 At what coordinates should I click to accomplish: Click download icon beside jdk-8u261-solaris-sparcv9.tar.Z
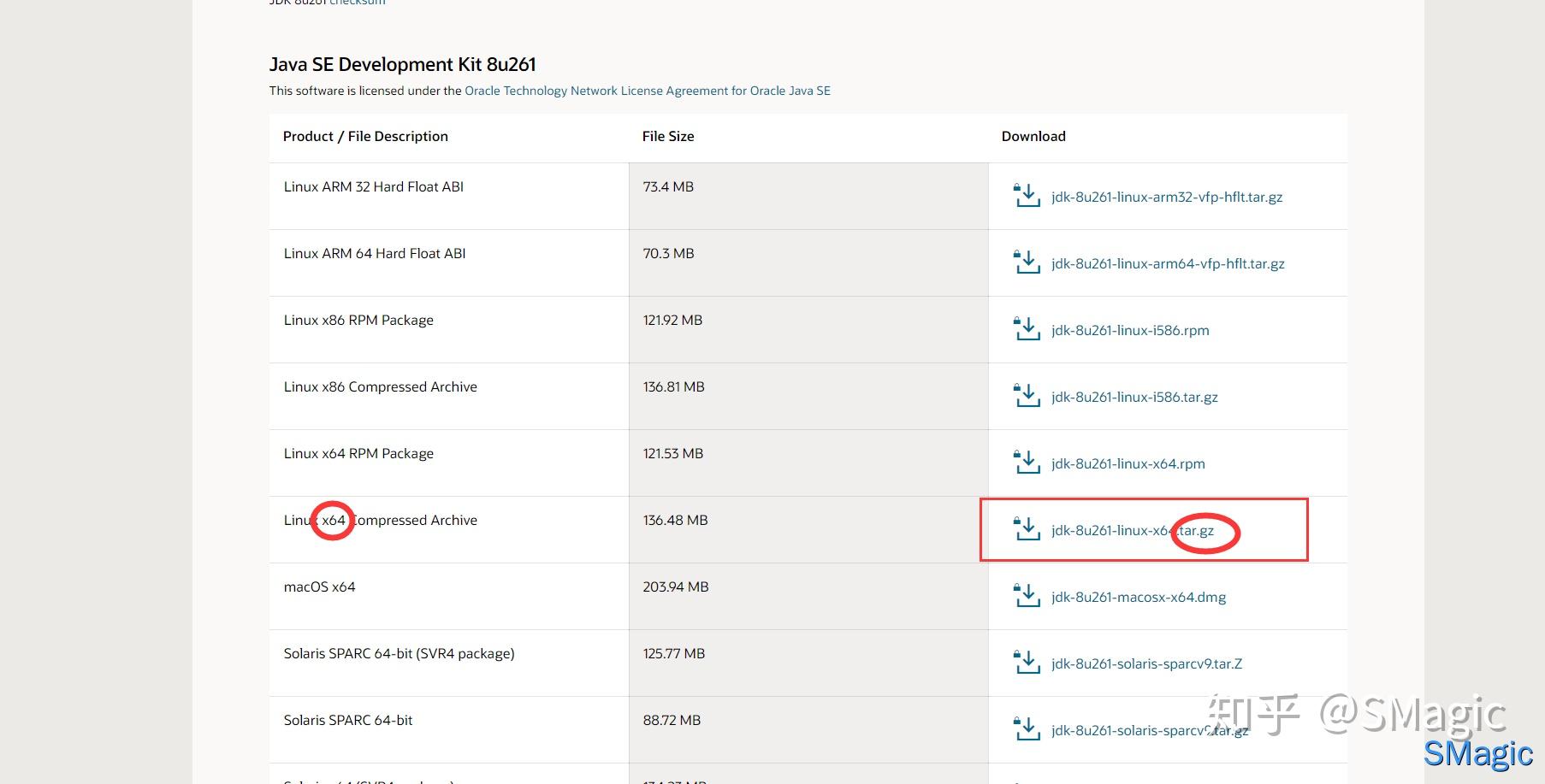point(1027,663)
